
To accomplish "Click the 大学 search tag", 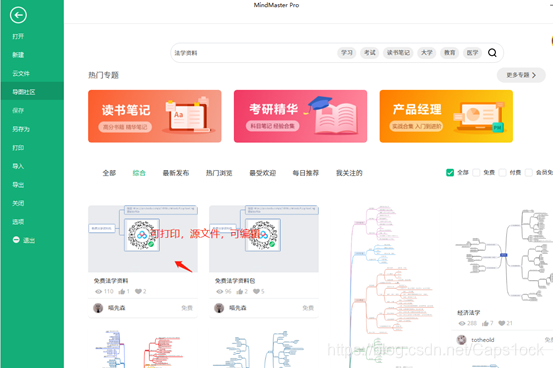I will 426,53.
